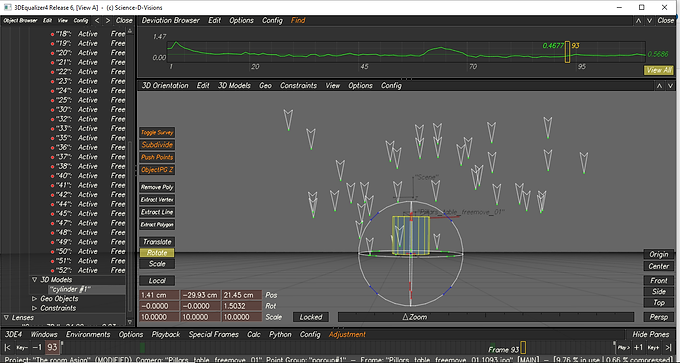Click Find in the Deviation Browser
Viewport: 680px width, 363px height.
pyautogui.click(x=298, y=20)
